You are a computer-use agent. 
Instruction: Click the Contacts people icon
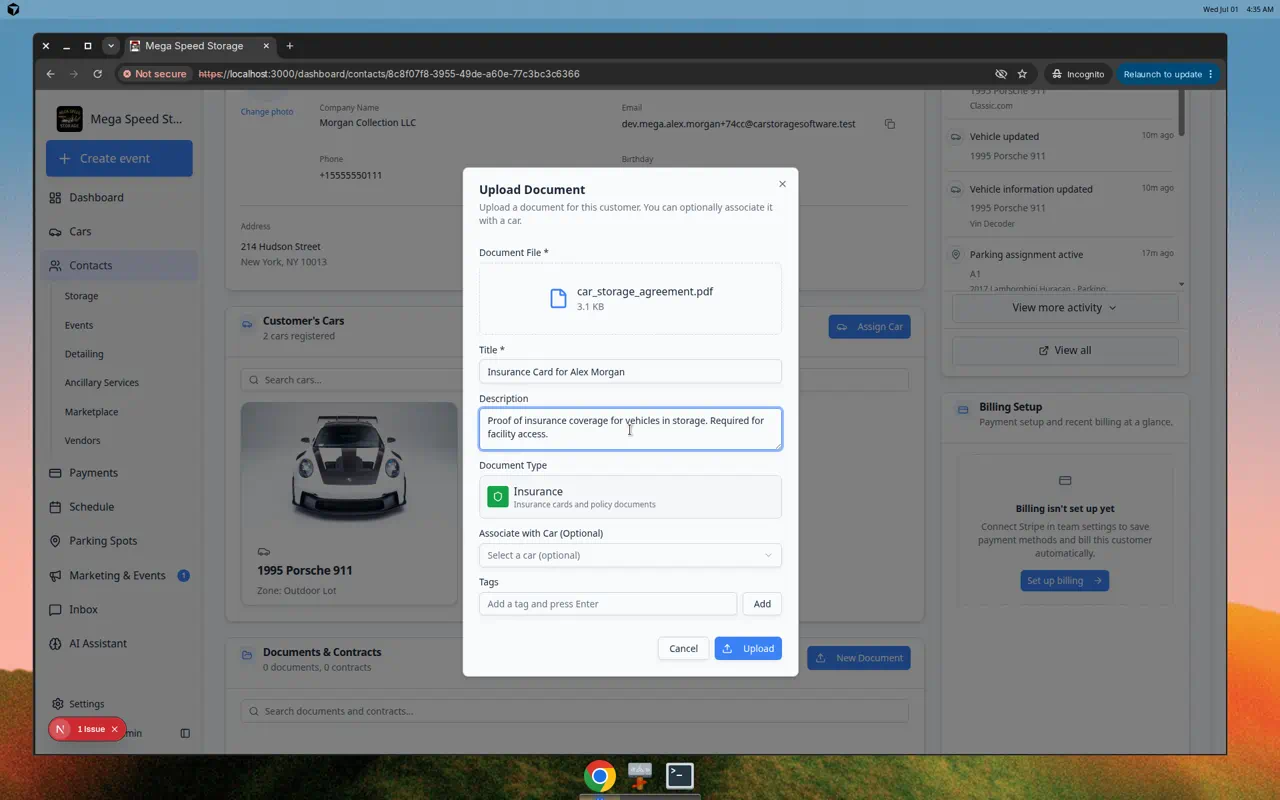55,265
